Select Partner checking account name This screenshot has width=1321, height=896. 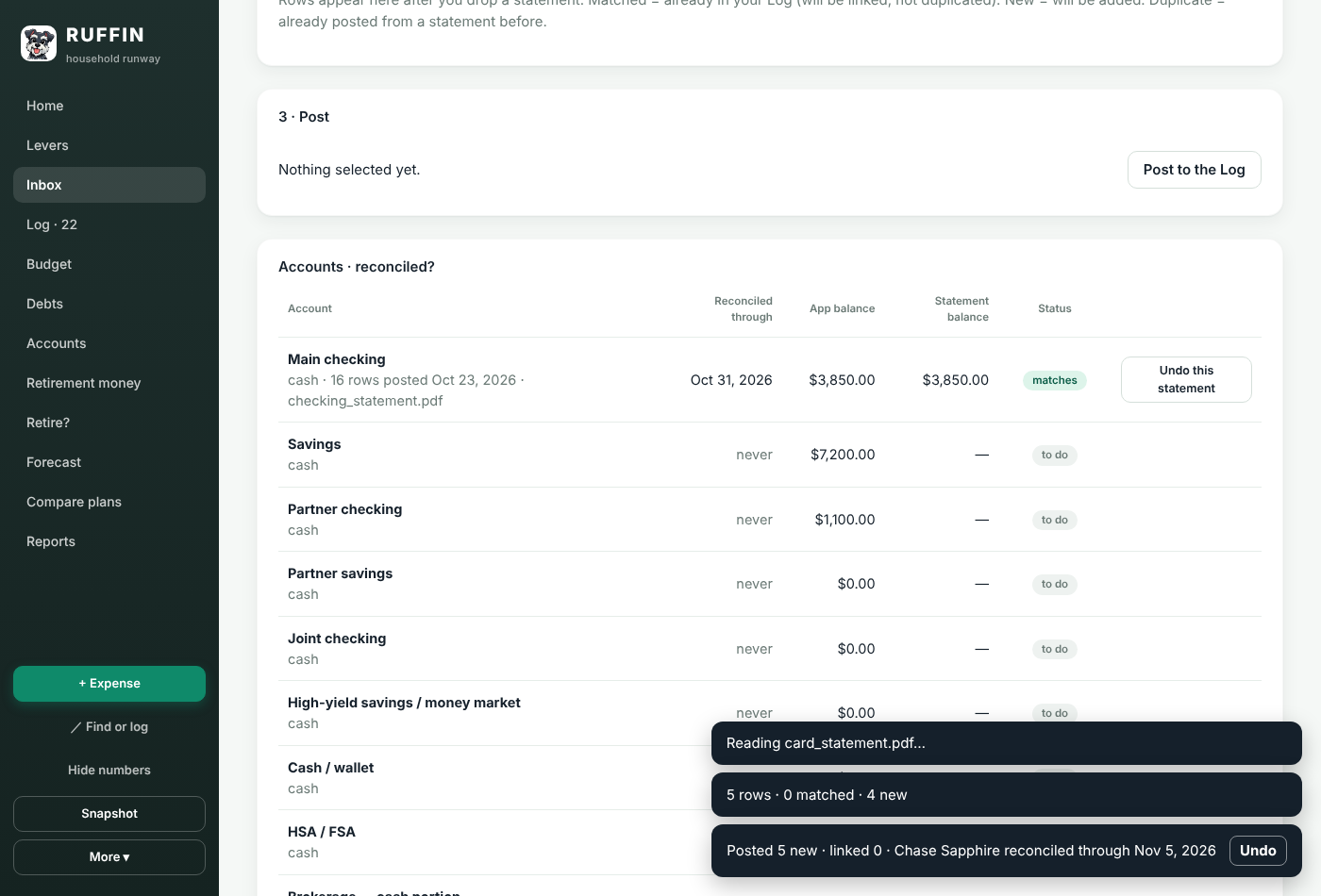tap(344, 509)
